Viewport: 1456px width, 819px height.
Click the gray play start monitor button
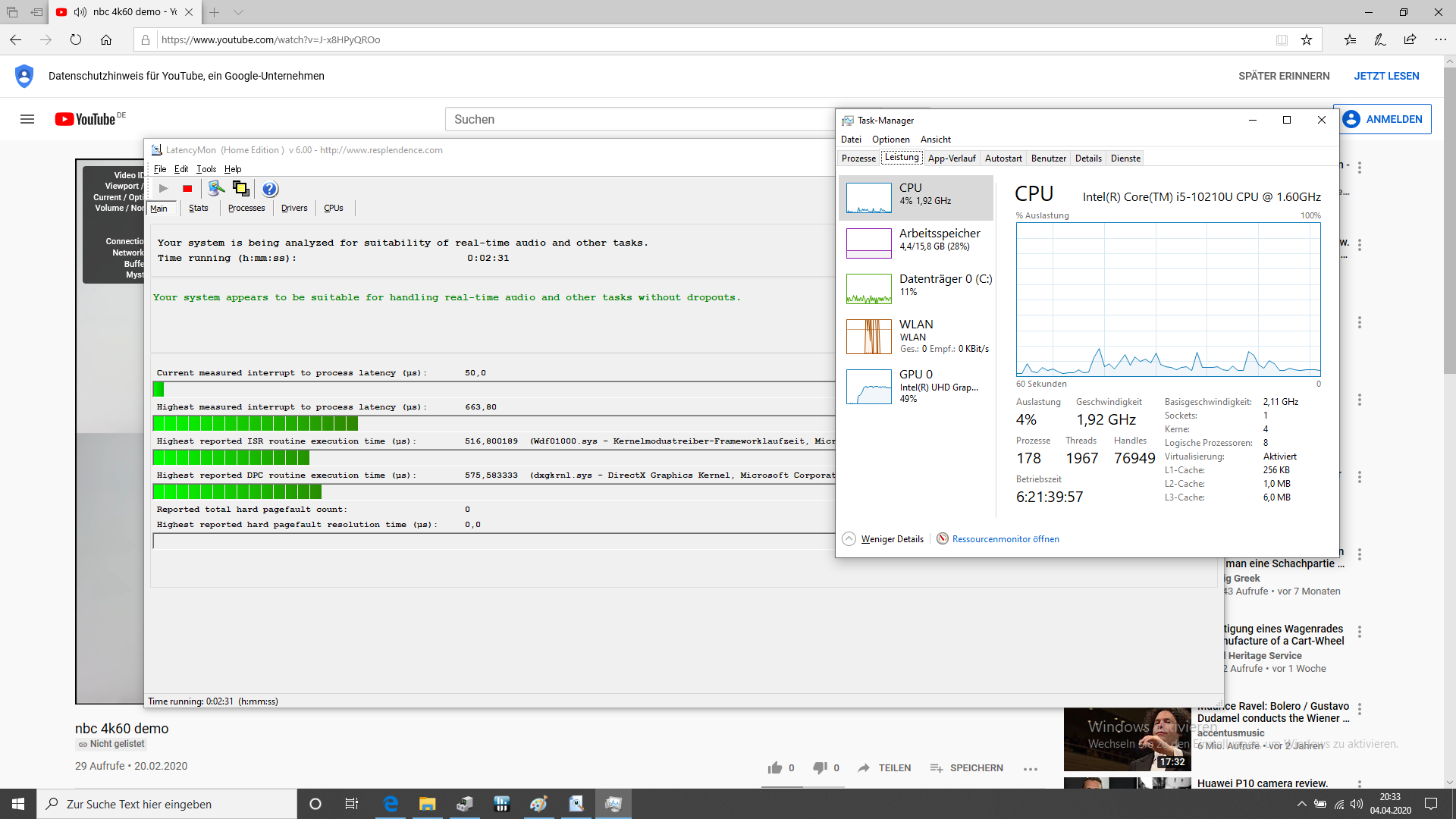(164, 189)
